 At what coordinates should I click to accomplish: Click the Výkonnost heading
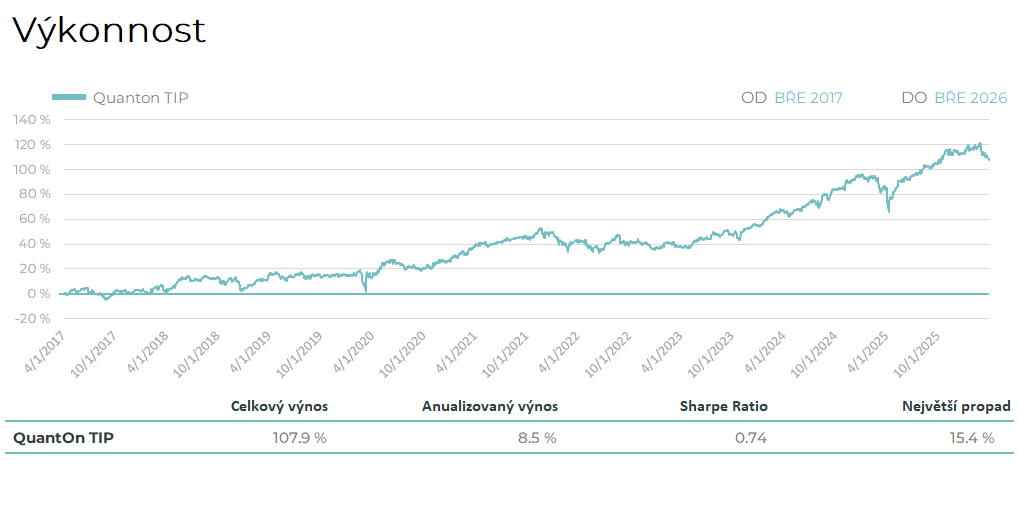(x=108, y=30)
